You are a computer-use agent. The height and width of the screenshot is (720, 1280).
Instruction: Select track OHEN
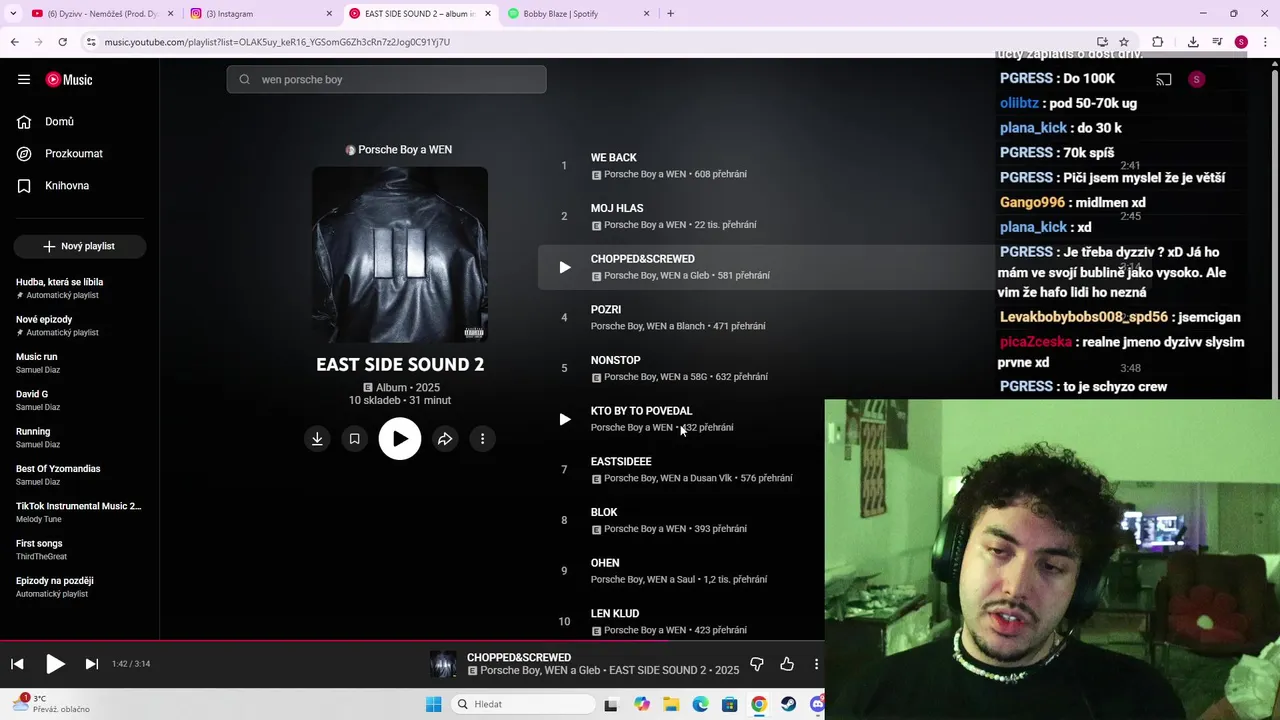[x=605, y=564]
